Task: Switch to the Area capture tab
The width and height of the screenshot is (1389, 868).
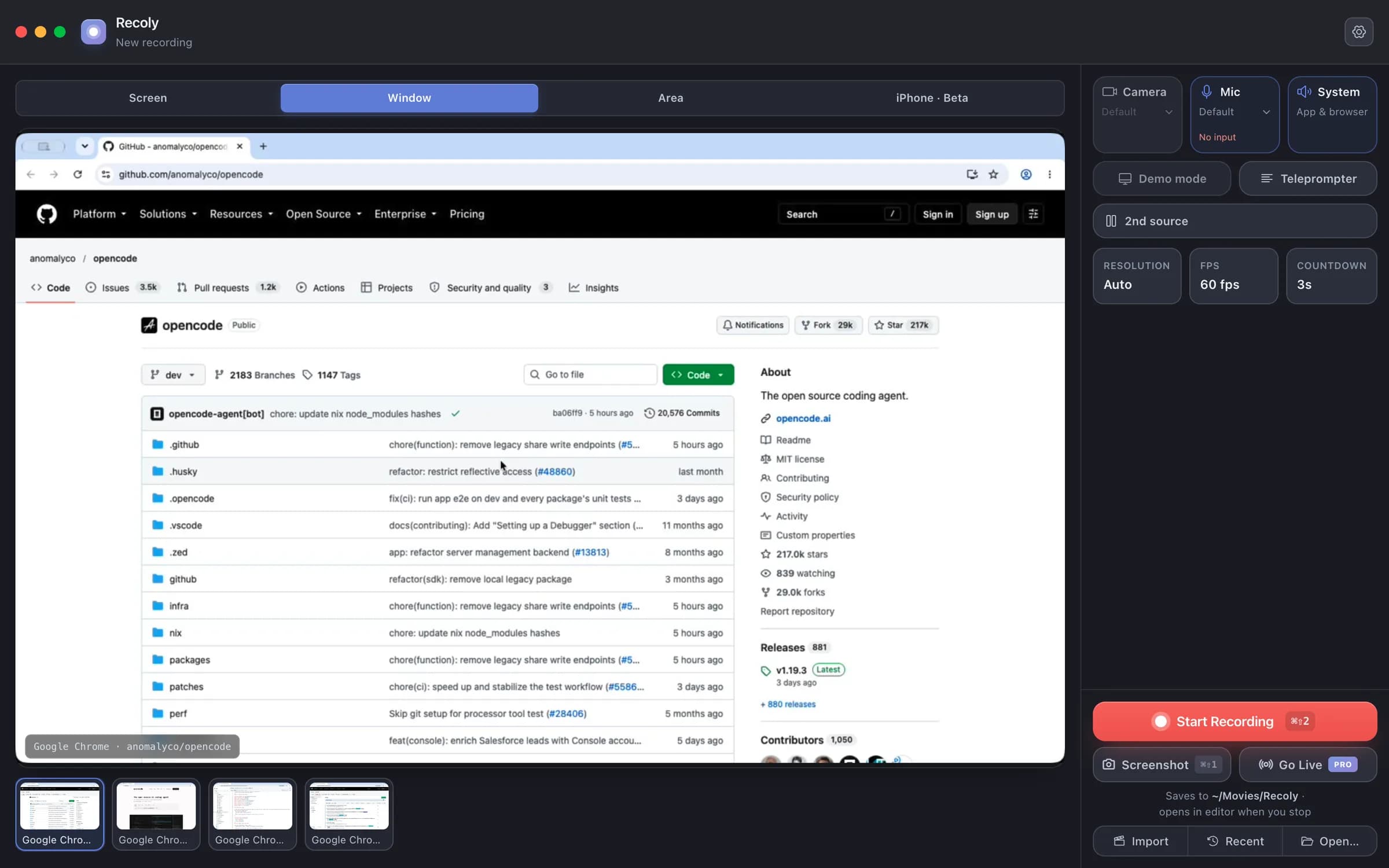Action: click(670, 98)
